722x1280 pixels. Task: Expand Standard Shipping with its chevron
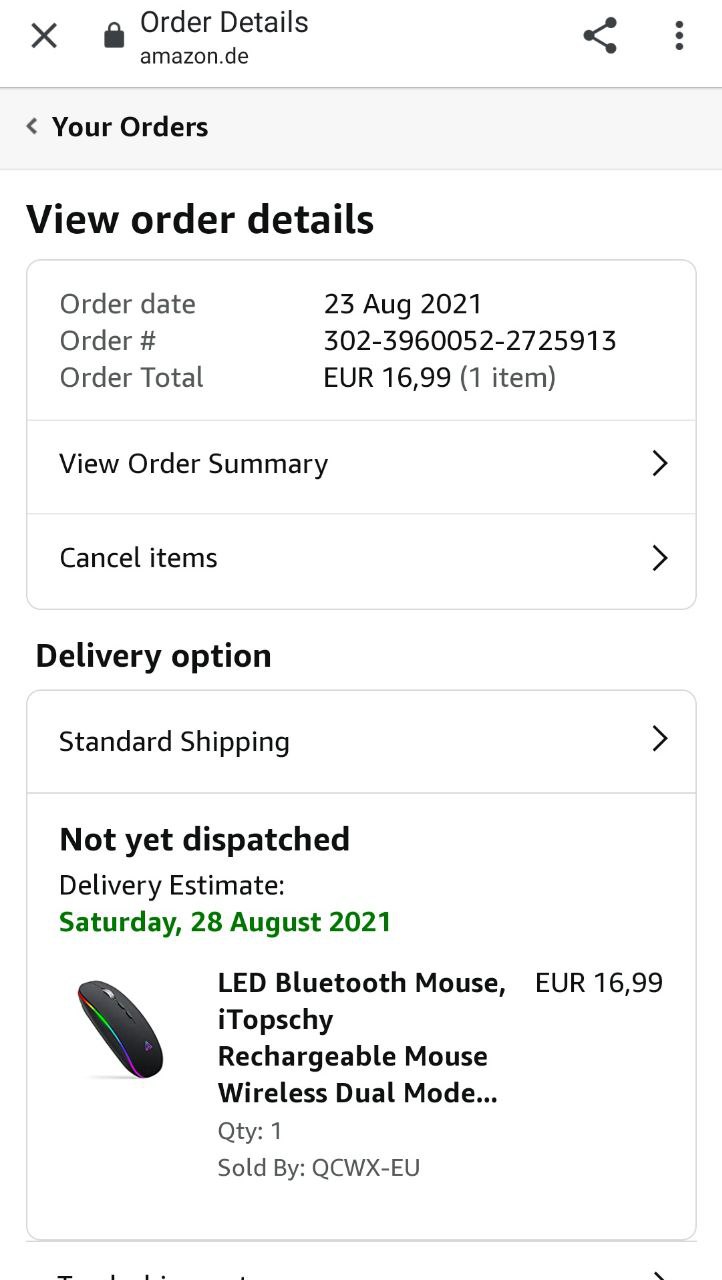pyautogui.click(x=659, y=740)
